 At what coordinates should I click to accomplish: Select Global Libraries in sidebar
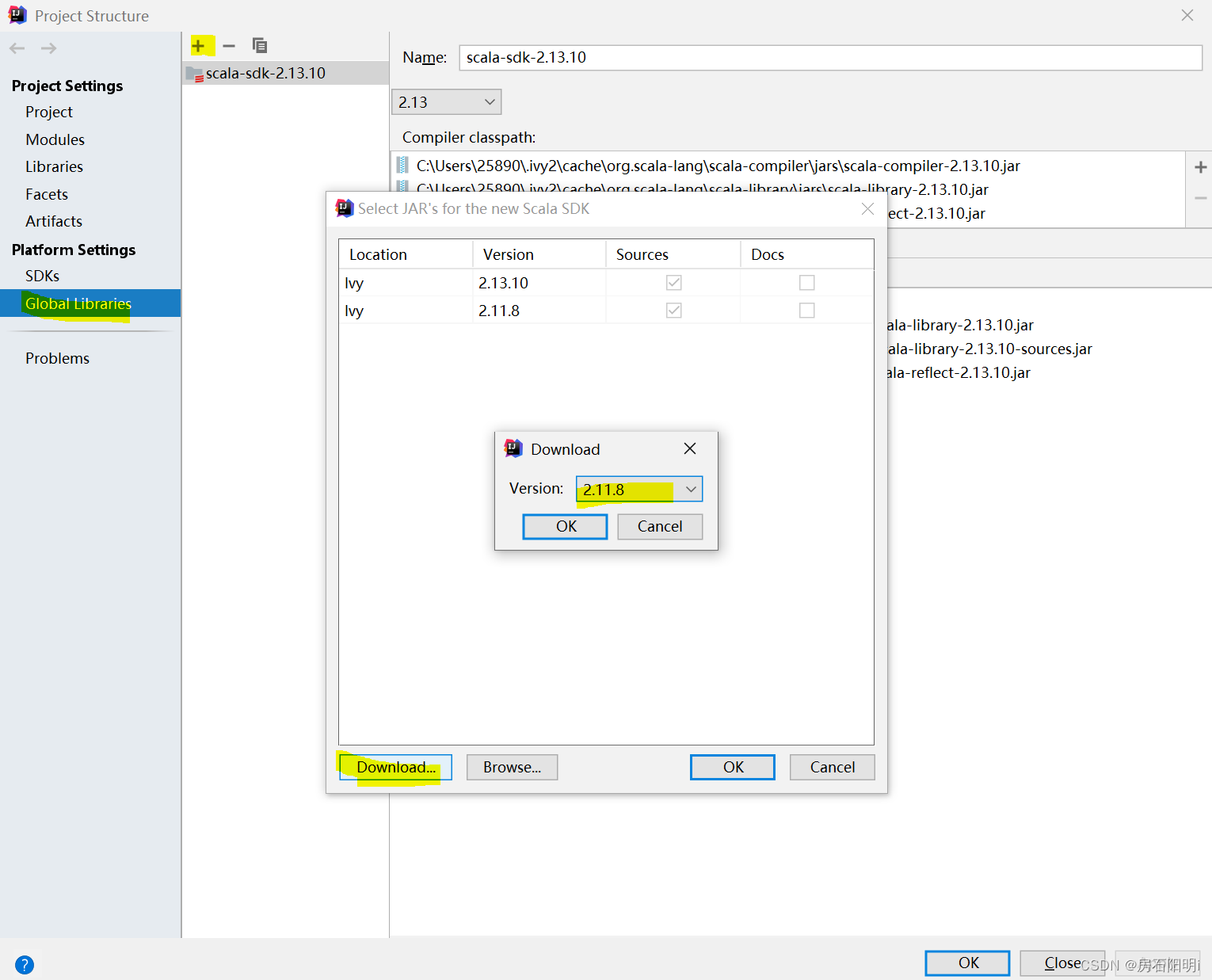pyautogui.click(x=90, y=303)
